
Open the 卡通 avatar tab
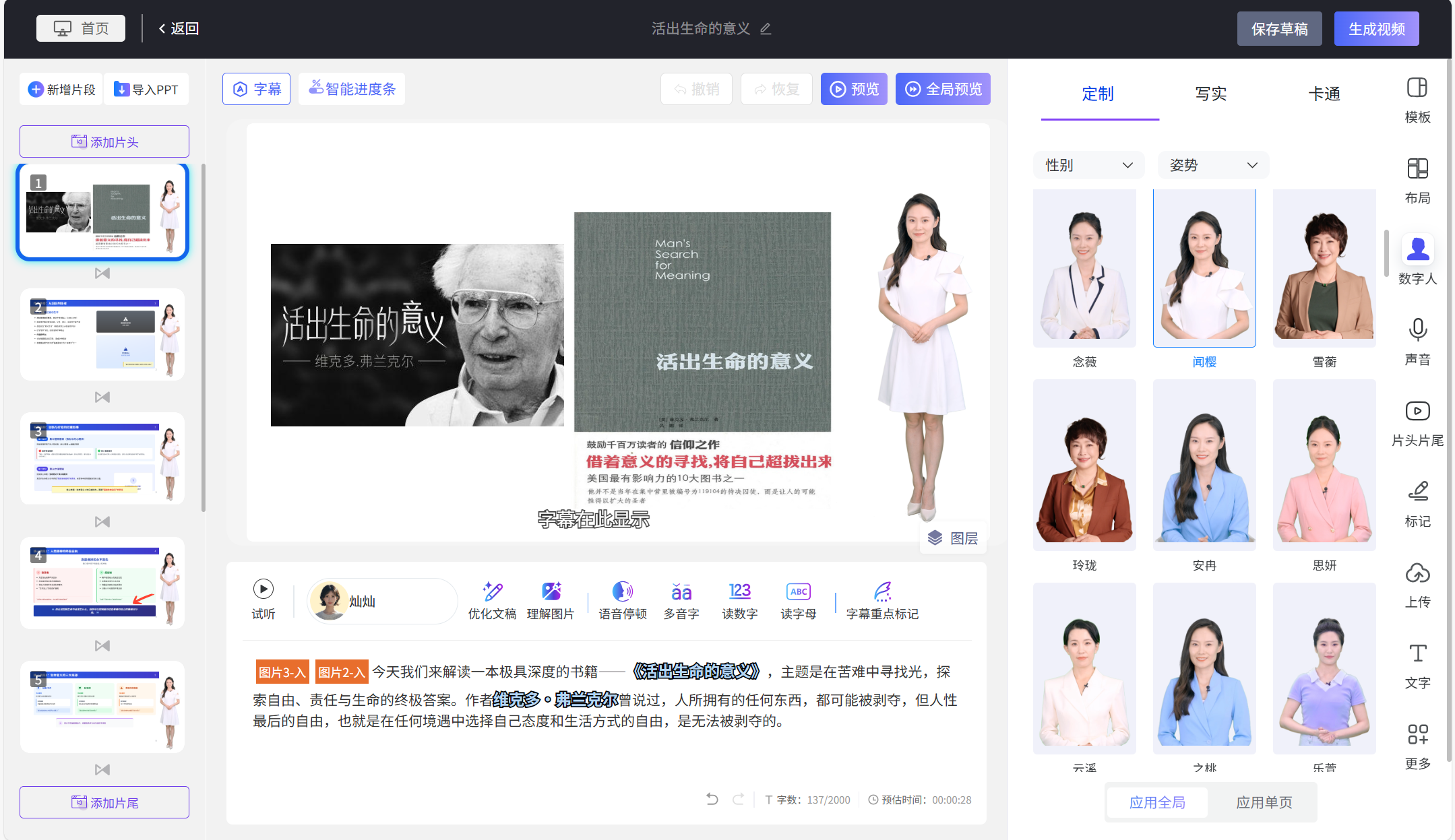pos(1324,94)
